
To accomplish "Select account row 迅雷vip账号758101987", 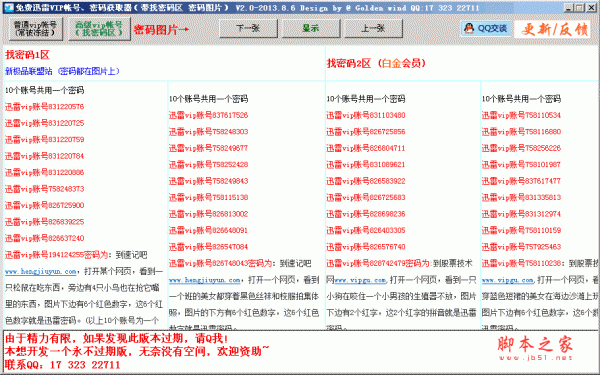I will [x=521, y=165].
